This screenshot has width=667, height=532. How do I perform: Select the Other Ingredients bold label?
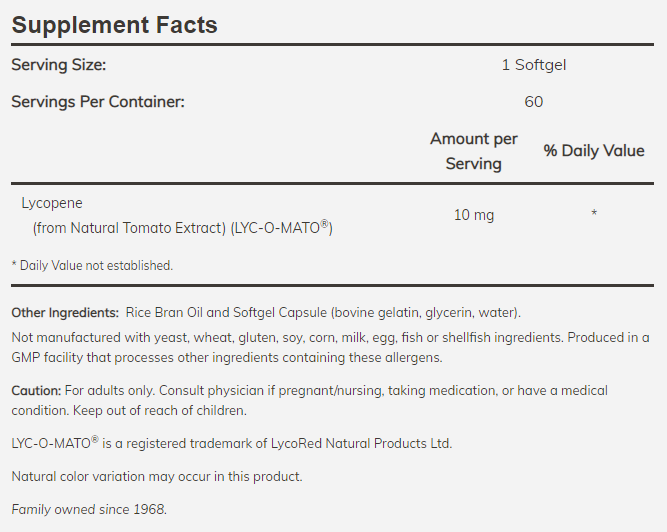click(65, 312)
